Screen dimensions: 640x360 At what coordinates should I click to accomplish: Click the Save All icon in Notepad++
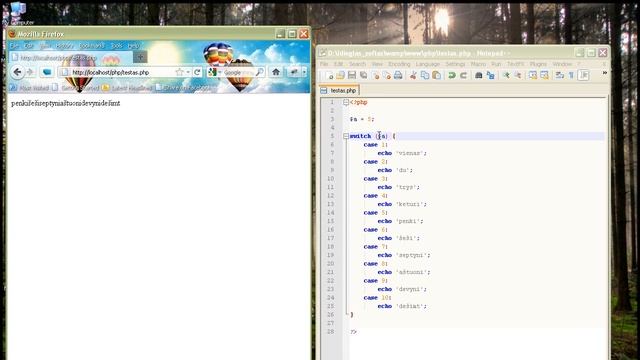363,75
